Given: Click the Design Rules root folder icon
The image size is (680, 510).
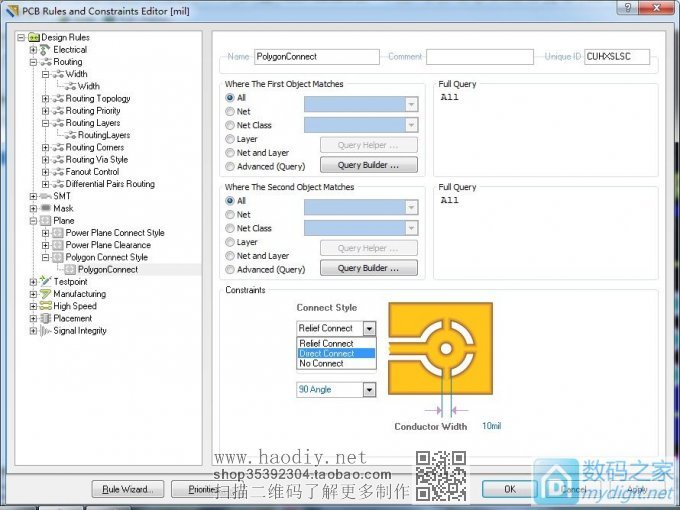Looking at the screenshot, I should pyautogui.click(x=34, y=38).
